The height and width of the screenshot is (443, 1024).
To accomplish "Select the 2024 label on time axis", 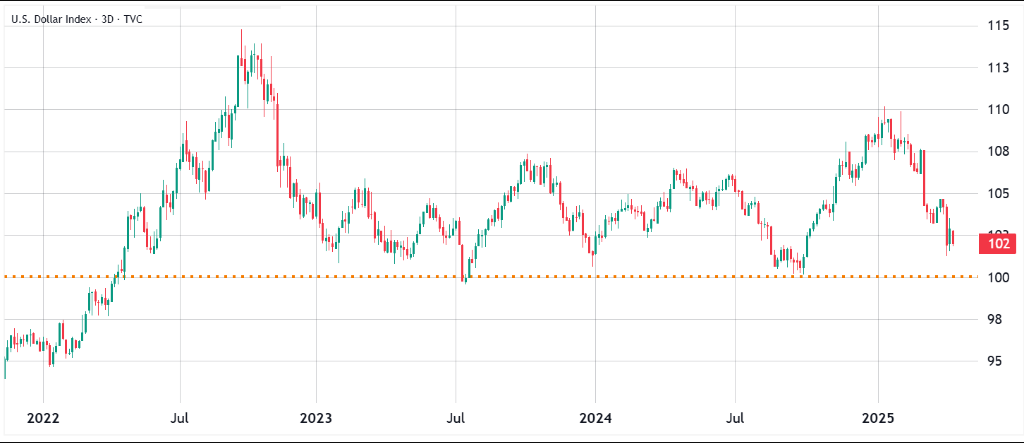I will (x=595, y=415).
